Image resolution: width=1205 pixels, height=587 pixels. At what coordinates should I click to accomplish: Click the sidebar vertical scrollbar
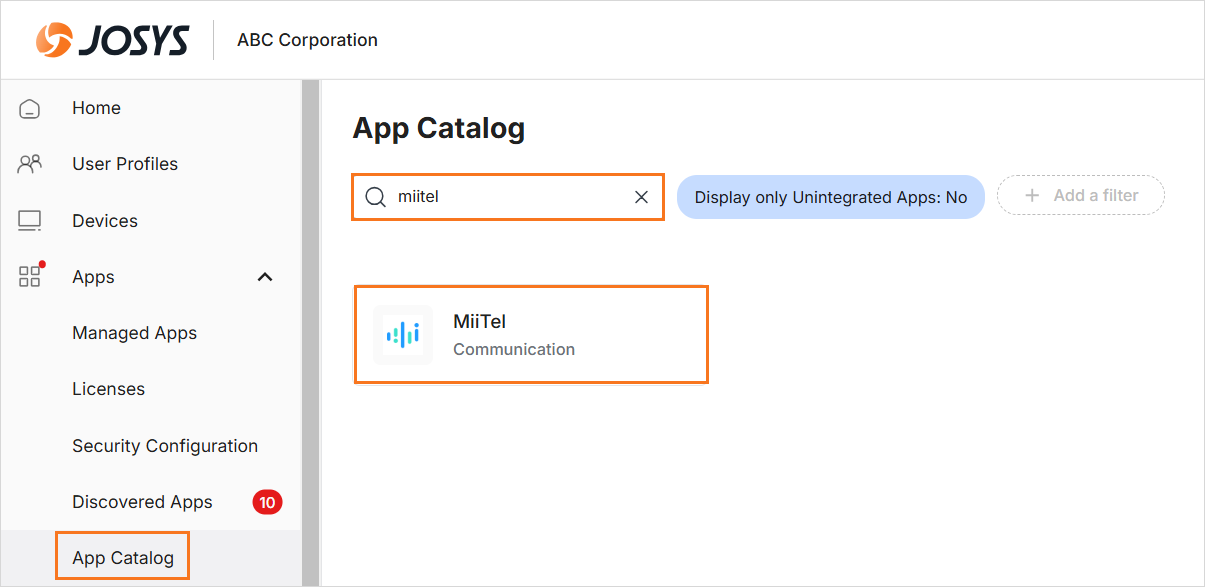point(310,333)
